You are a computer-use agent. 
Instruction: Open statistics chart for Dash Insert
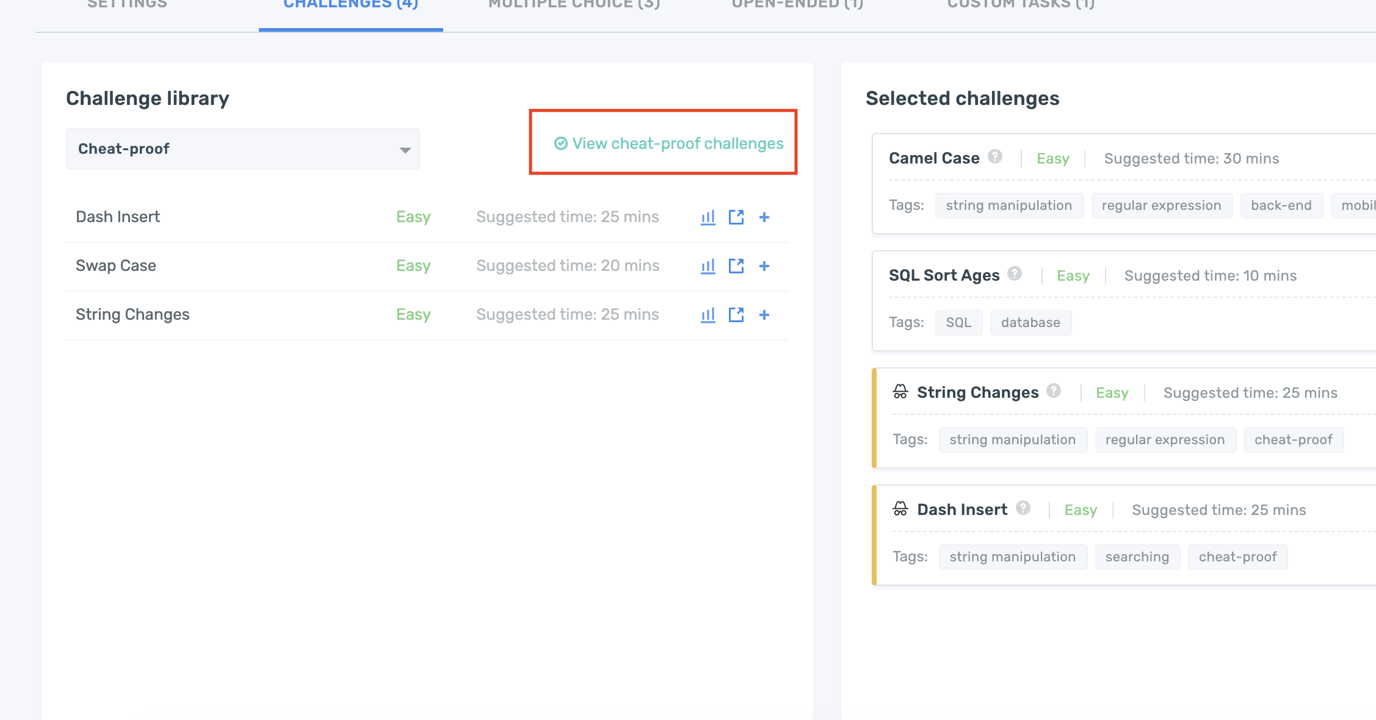(x=708, y=217)
